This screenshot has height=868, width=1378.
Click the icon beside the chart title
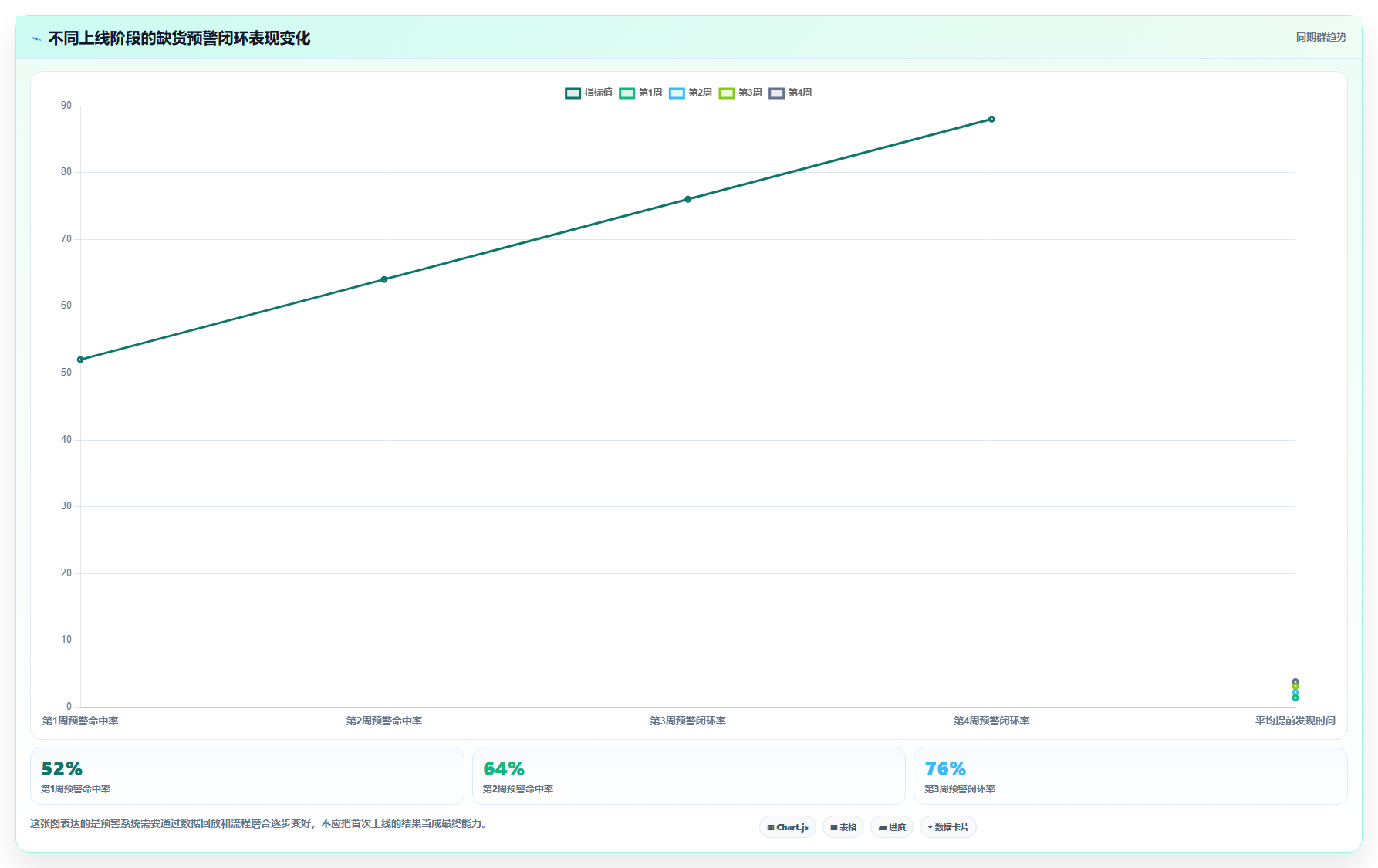click(x=36, y=39)
